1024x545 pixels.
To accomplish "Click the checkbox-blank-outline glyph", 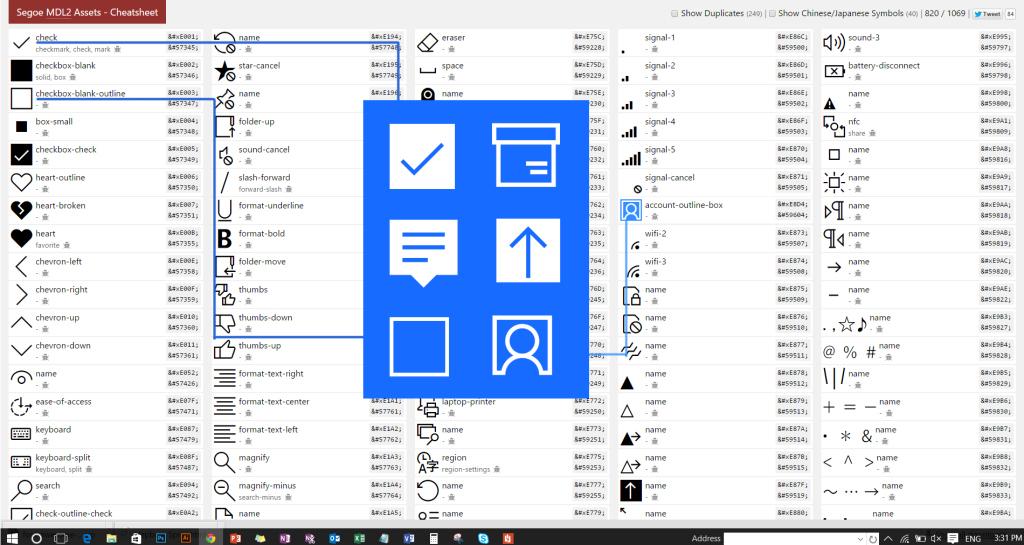I will click(21, 99).
